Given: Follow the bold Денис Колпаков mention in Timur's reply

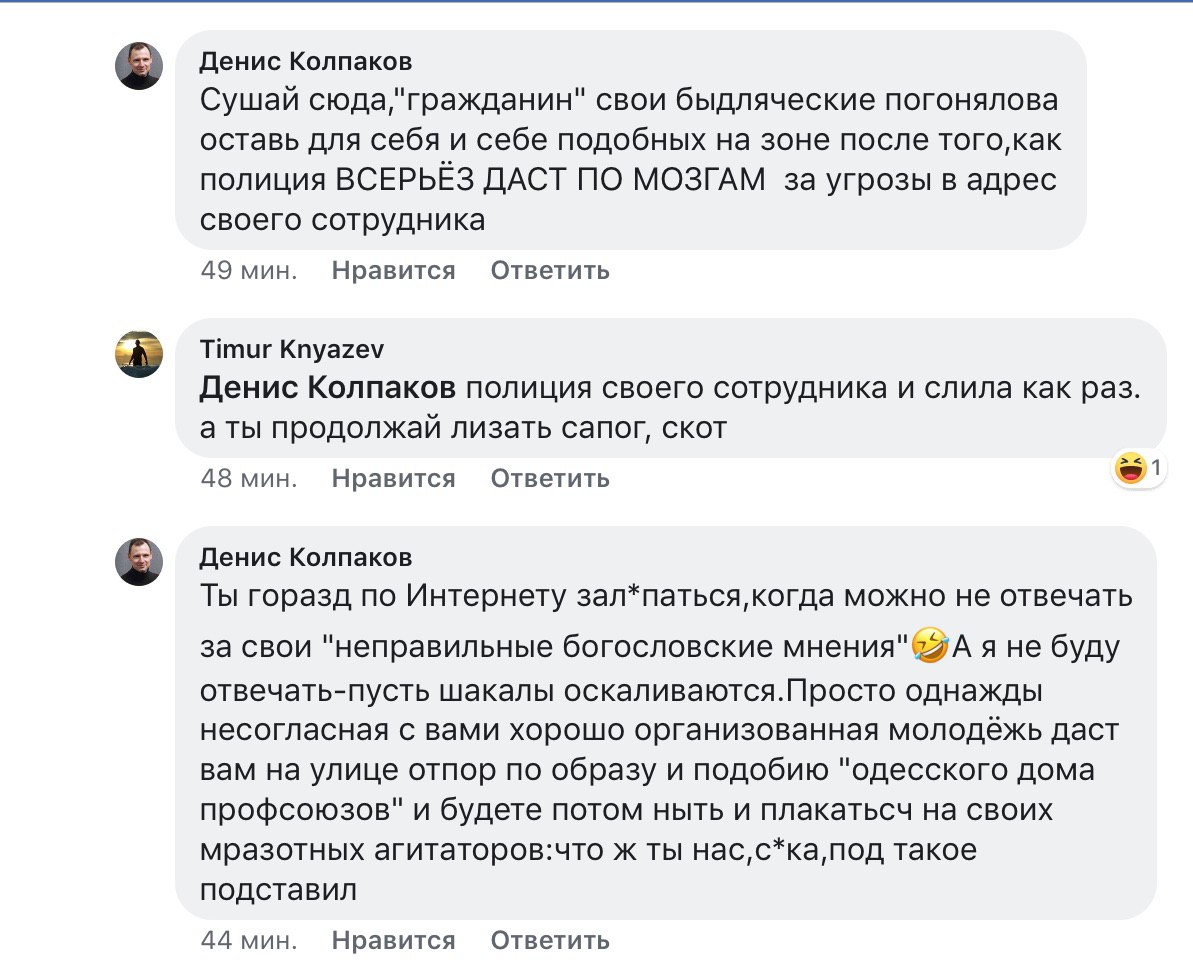Looking at the screenshot, I should tap(328, 388).
